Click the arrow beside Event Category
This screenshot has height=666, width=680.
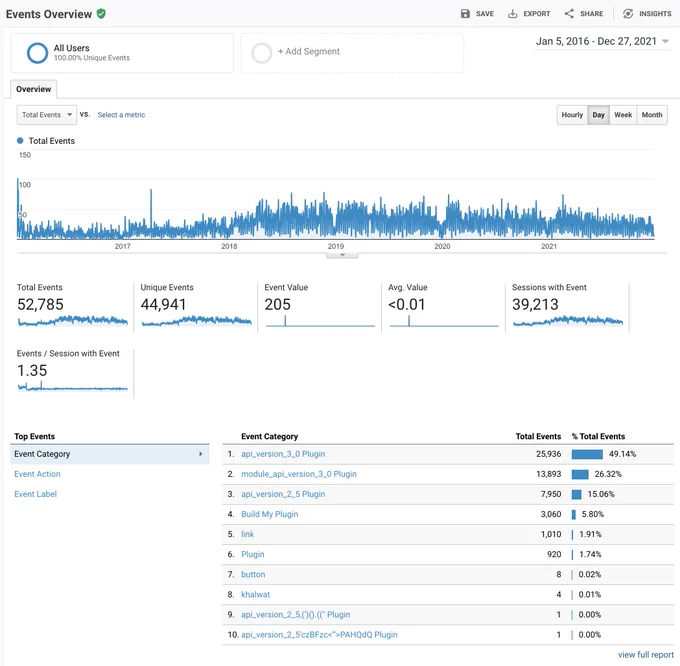(200, 454)
